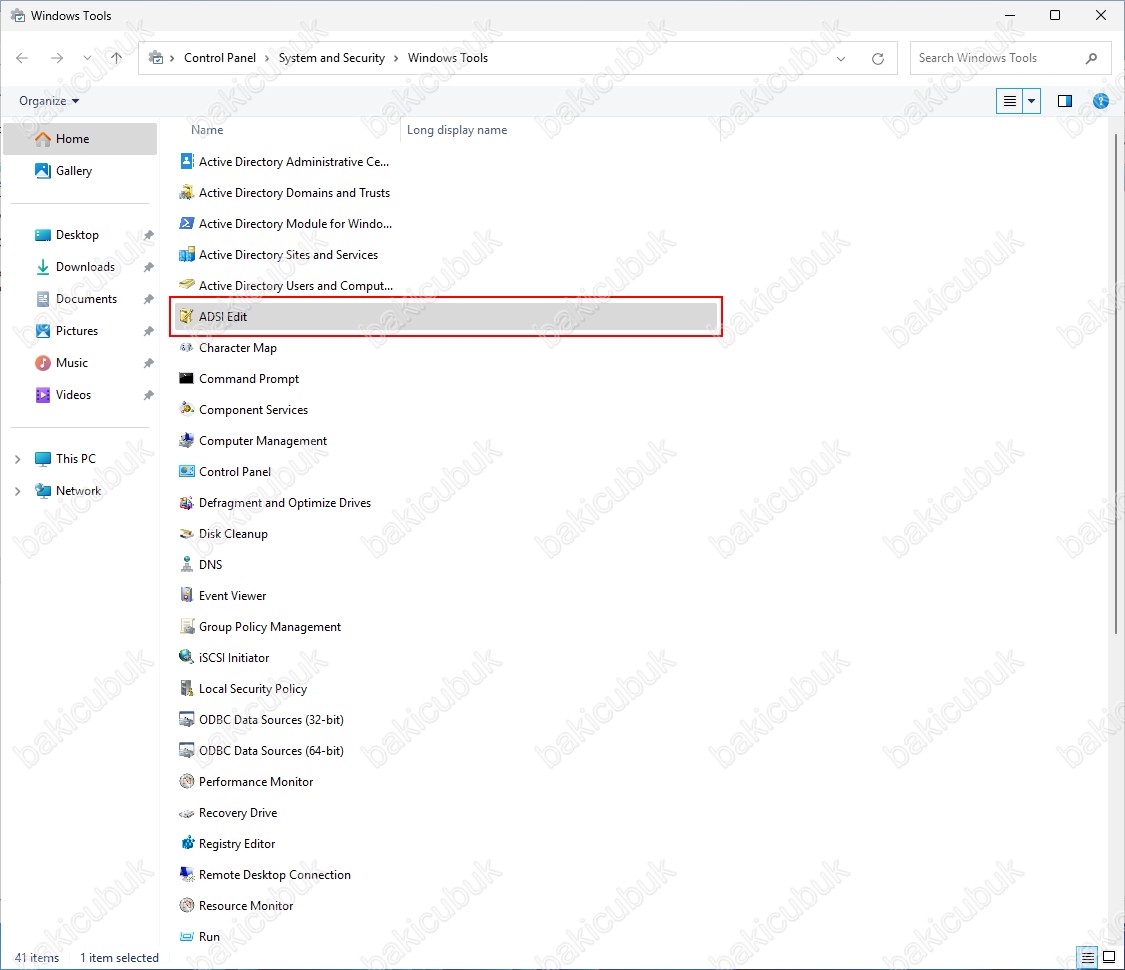Click the Performance Monitor icon
The height and width of the screenshot is (970, 1125).
click(x=186, y=782)
